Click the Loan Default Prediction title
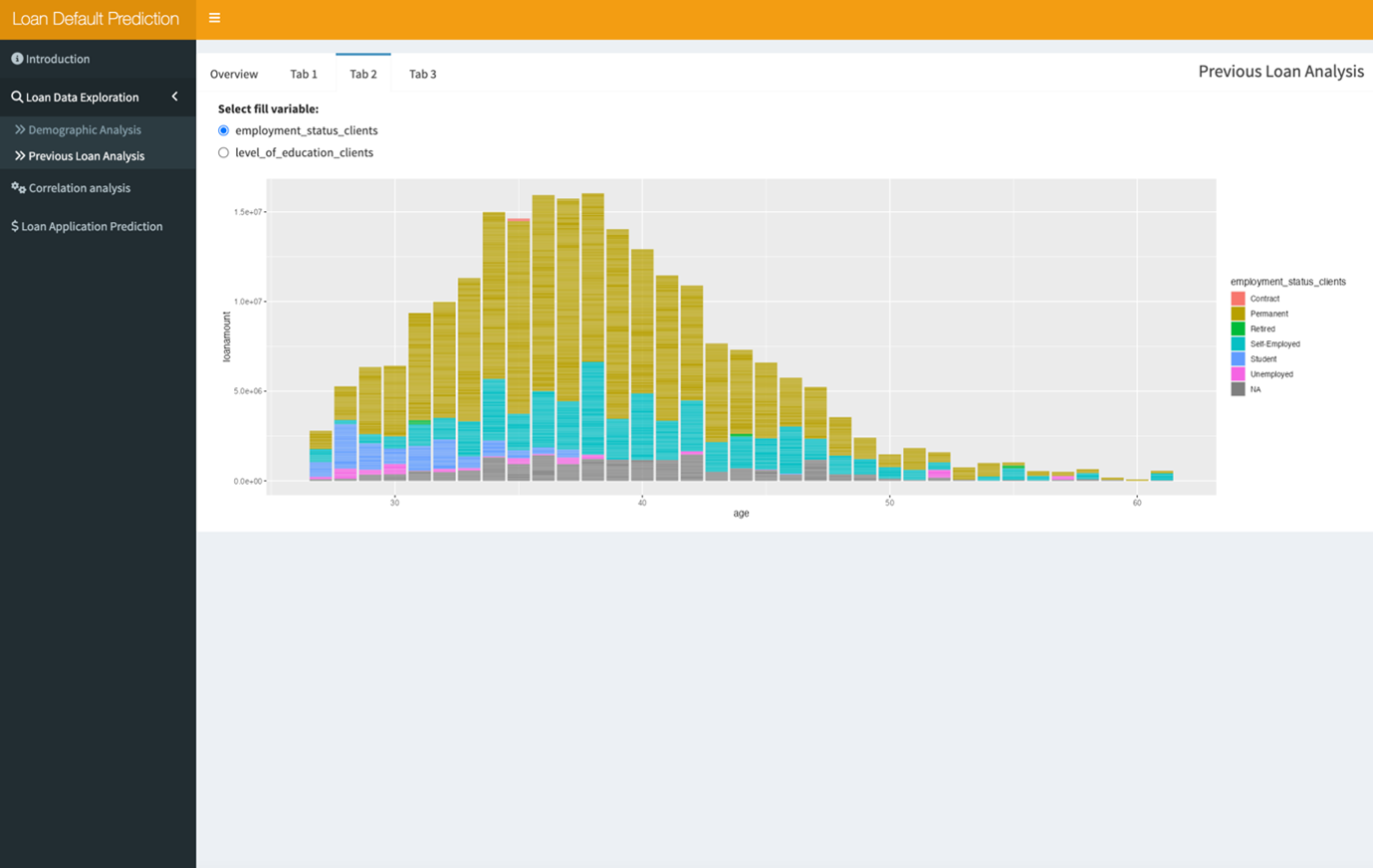This screenshot has height=868, width=1373. click(x=96, y=19)
